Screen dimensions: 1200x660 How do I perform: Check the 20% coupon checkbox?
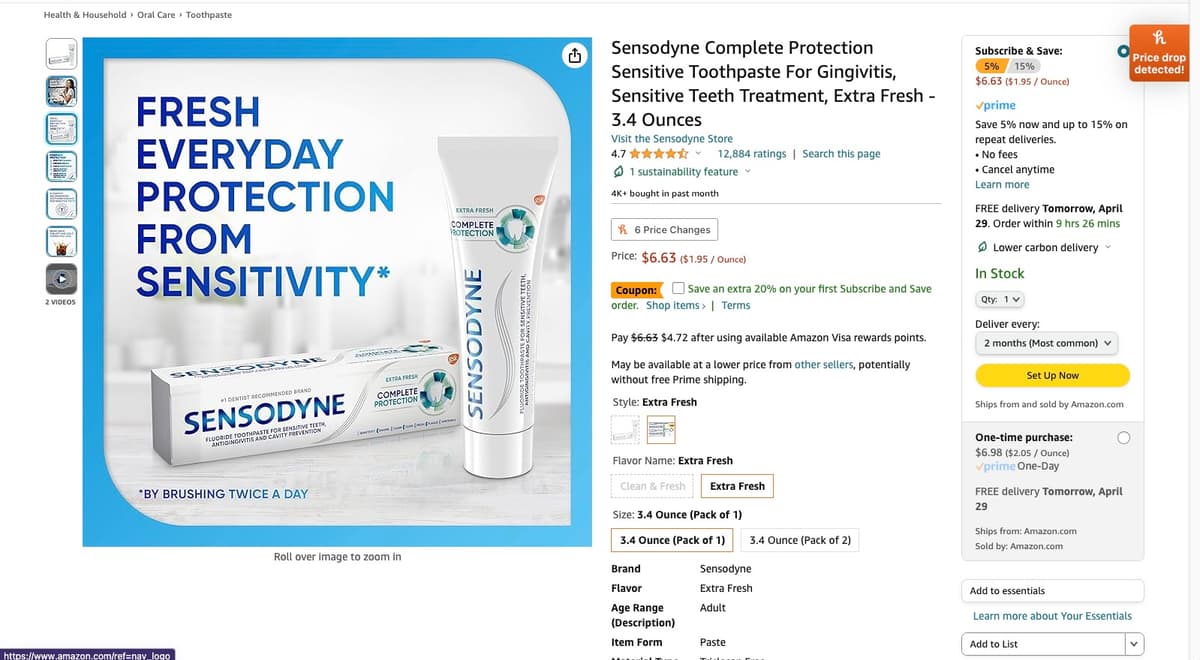coord(679,289)
